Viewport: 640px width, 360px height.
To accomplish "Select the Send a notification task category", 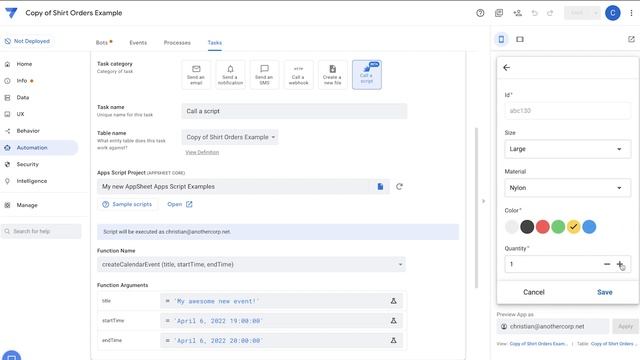I will [x=230, y=75].
